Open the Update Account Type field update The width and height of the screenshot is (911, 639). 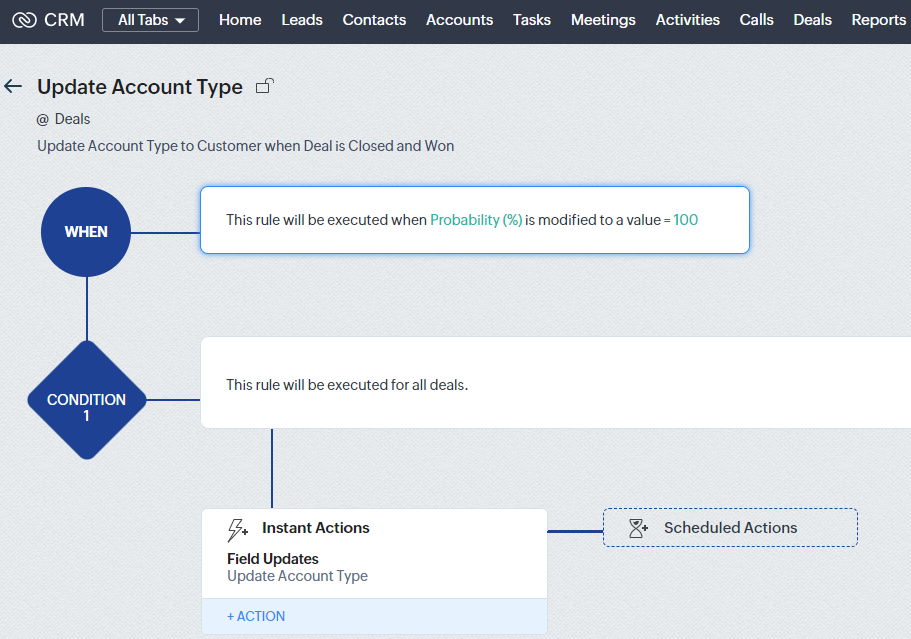(x=297, y=576)
